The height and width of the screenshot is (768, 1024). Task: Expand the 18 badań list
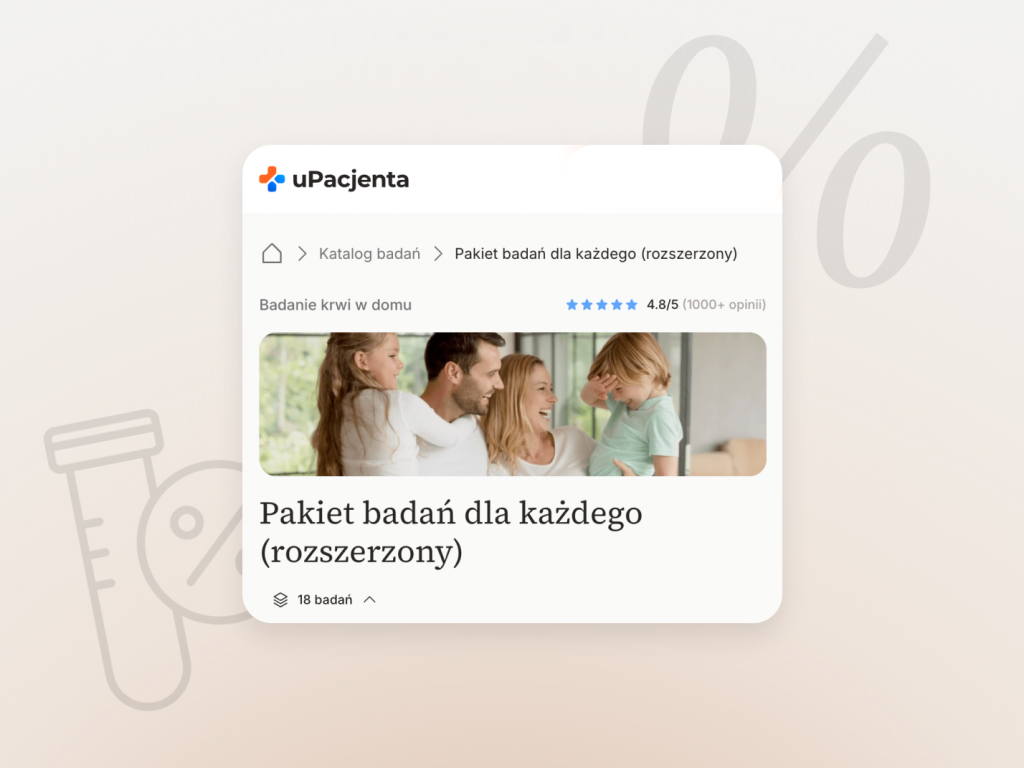click(325, 600)
